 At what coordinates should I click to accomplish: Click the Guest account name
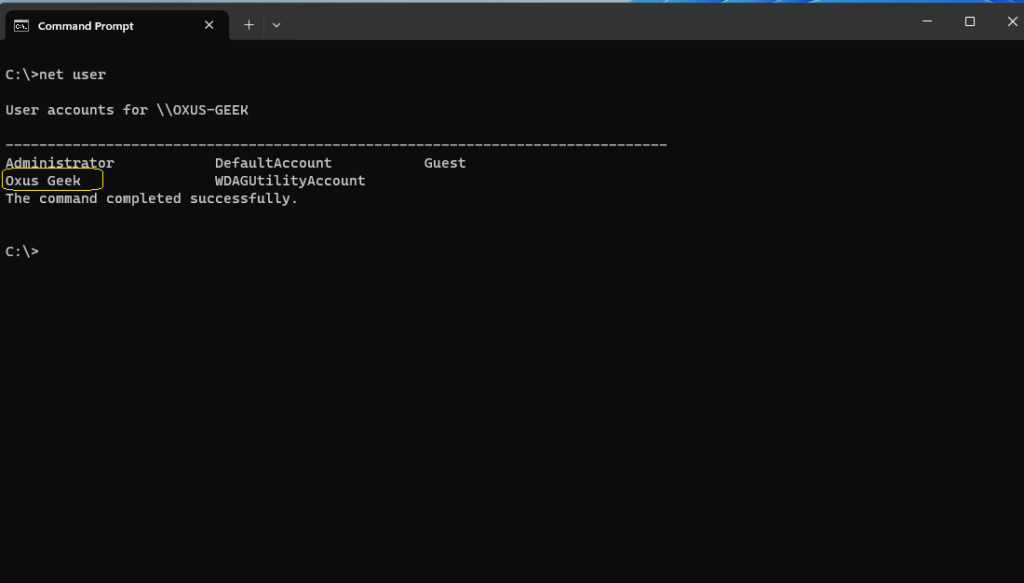coord(445,163)
